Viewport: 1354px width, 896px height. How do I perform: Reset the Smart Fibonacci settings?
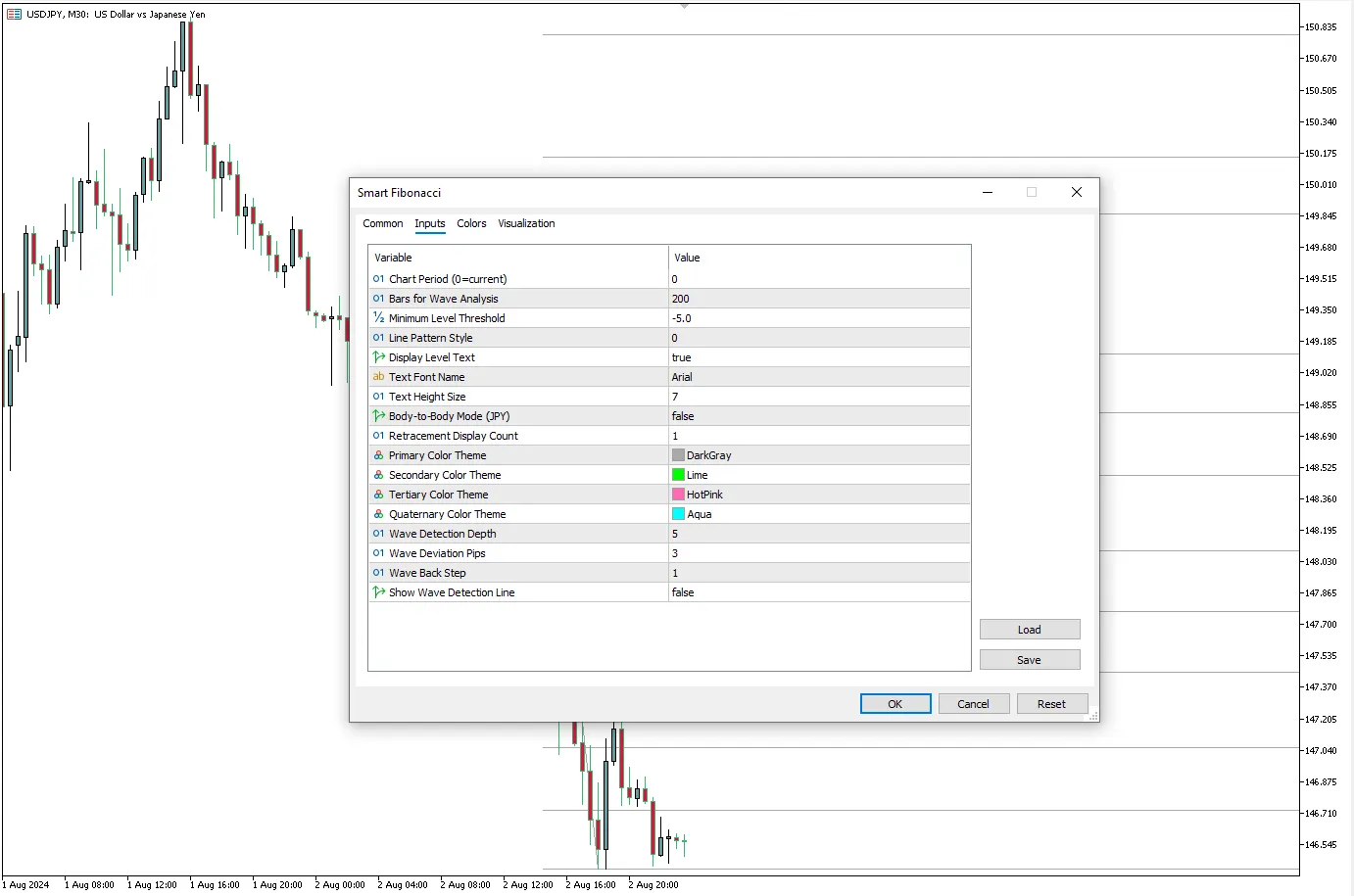pos(1052,703)
